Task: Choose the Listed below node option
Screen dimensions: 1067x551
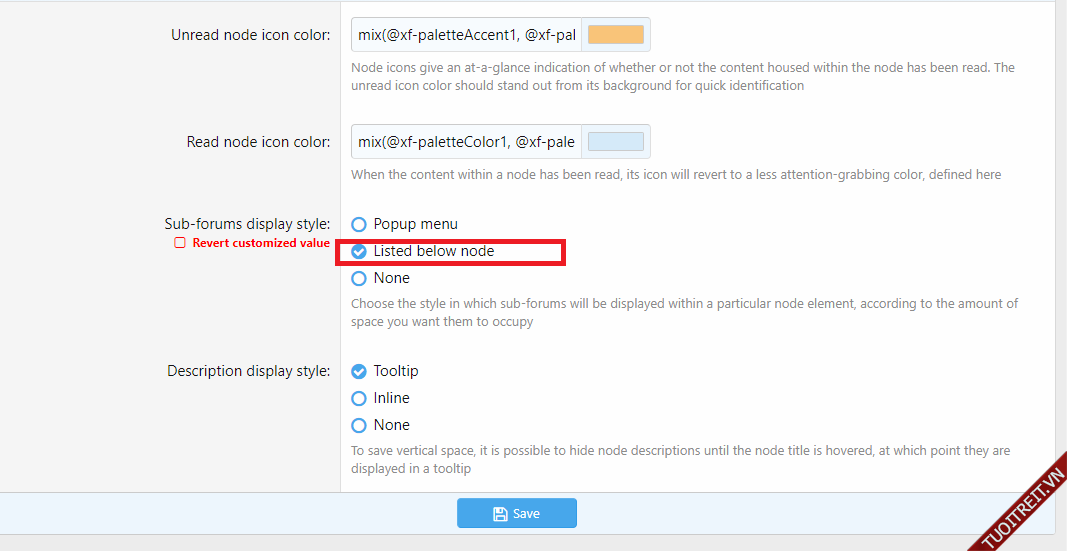Action: 359,252
